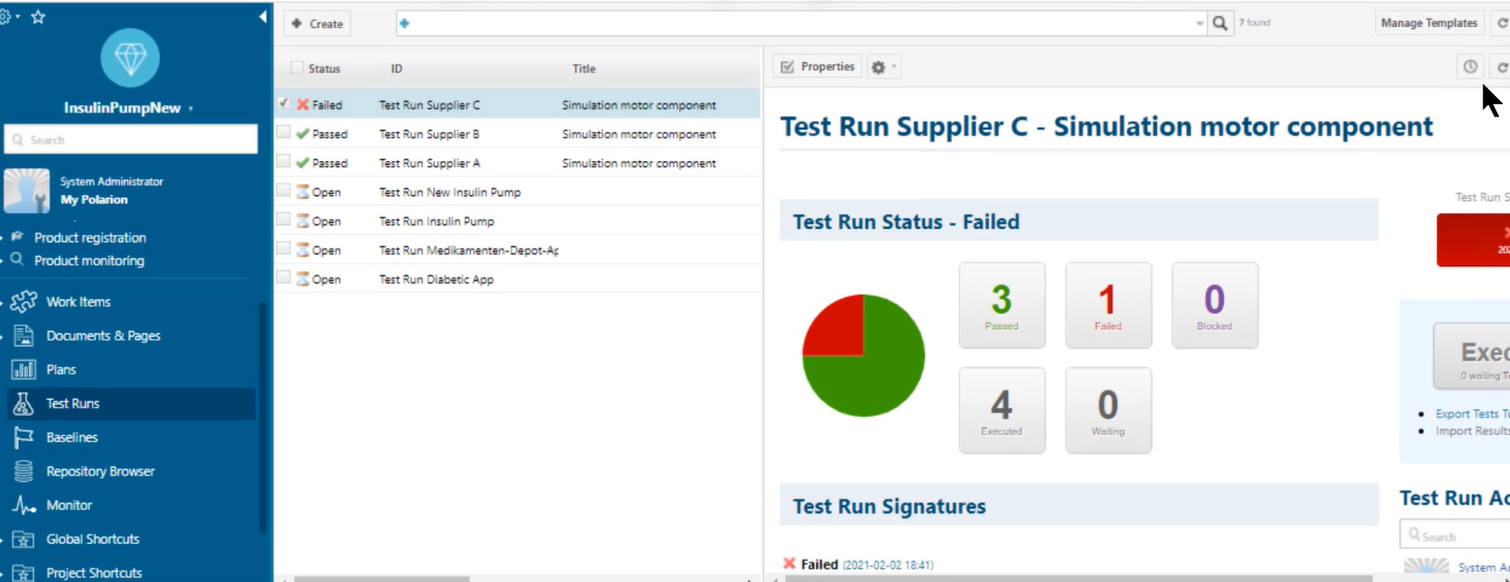Click the star favorites icon

(x=38, y=17)
